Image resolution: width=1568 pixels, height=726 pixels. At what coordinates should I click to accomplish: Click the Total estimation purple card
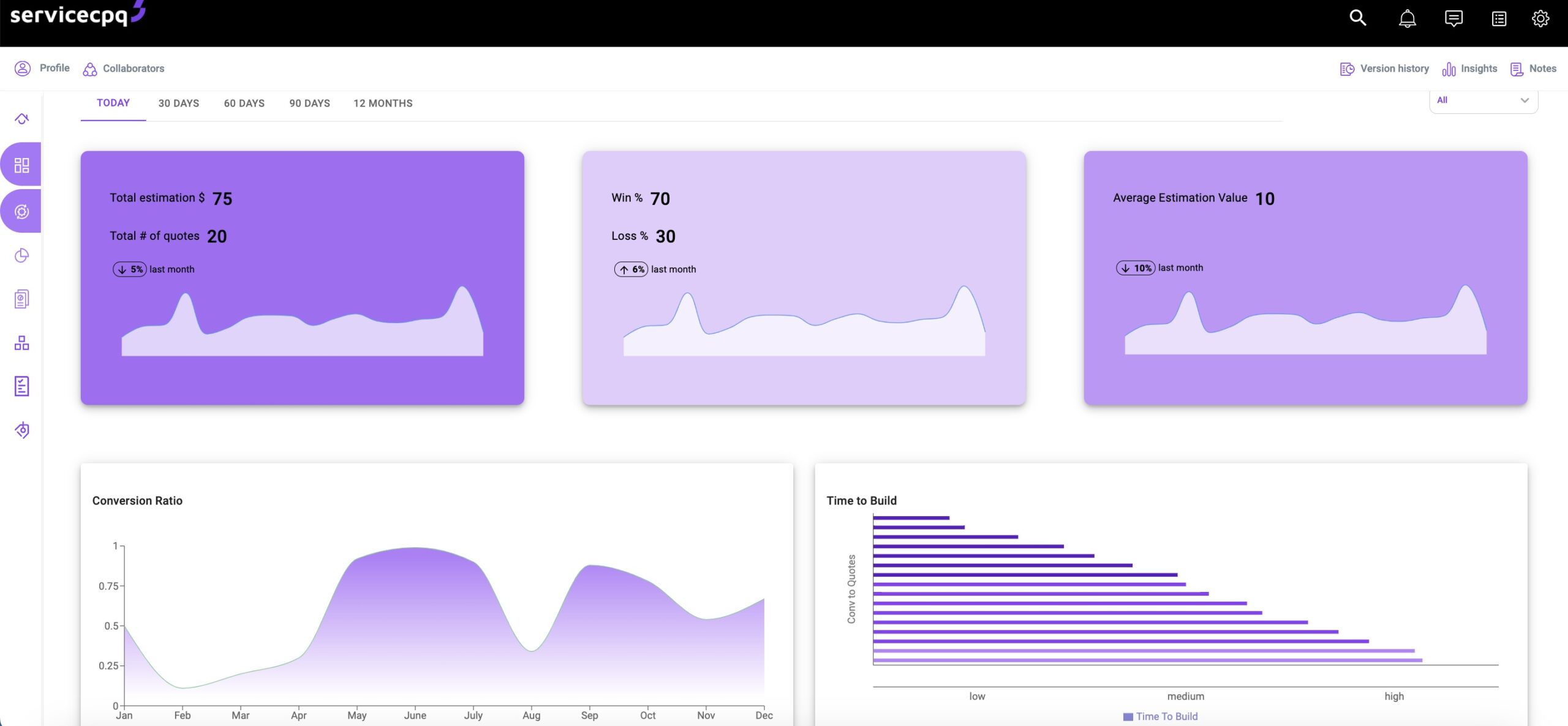click(x=302, y=277)
